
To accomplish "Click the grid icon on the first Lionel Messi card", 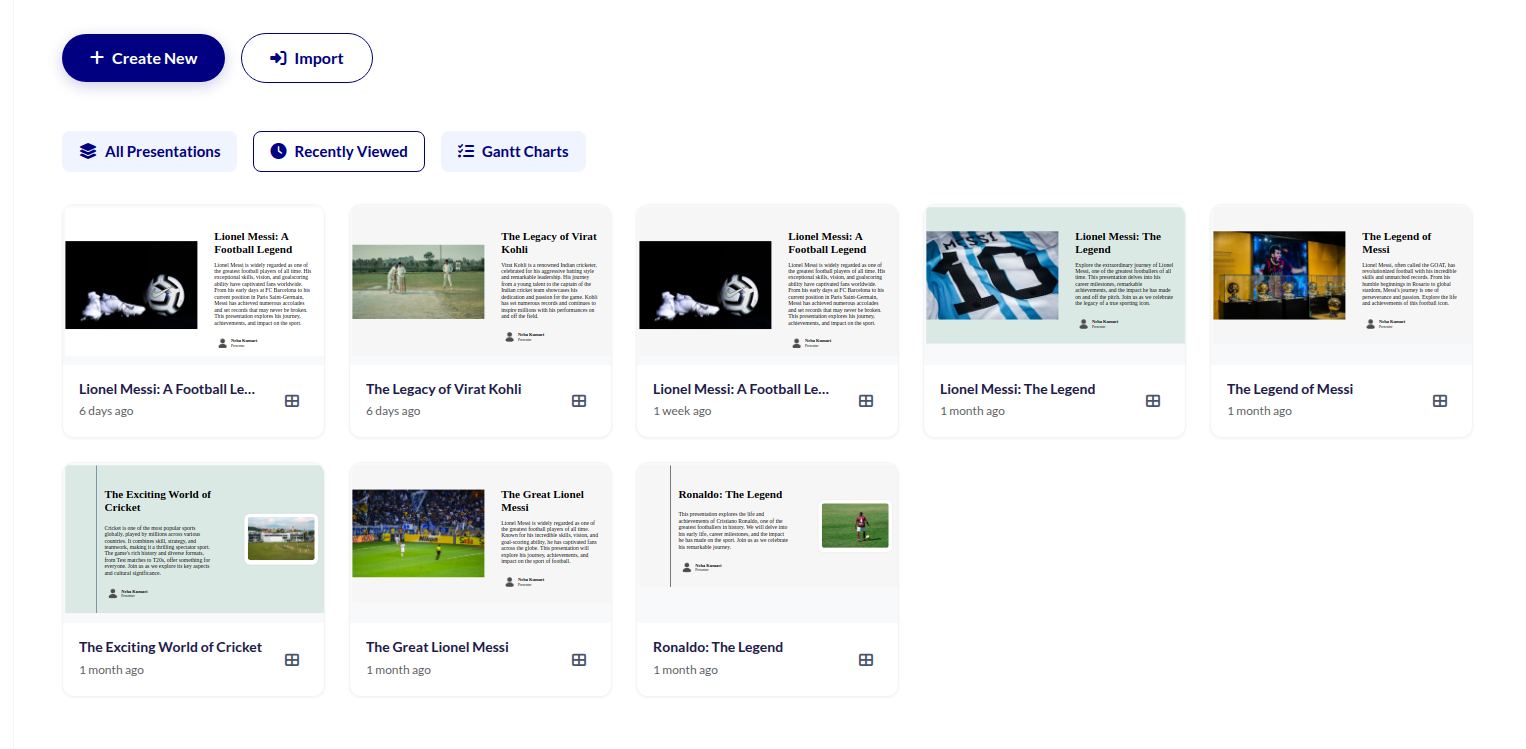I will point(292,400).
